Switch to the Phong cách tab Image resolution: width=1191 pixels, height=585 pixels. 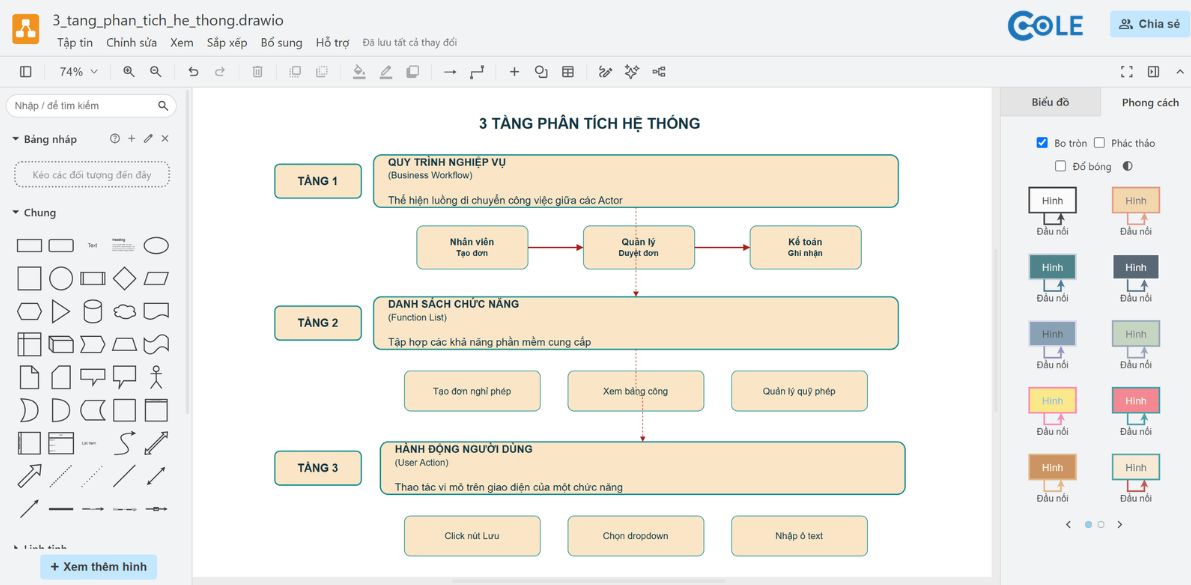pyautogui.click(x=1150, y=103)
